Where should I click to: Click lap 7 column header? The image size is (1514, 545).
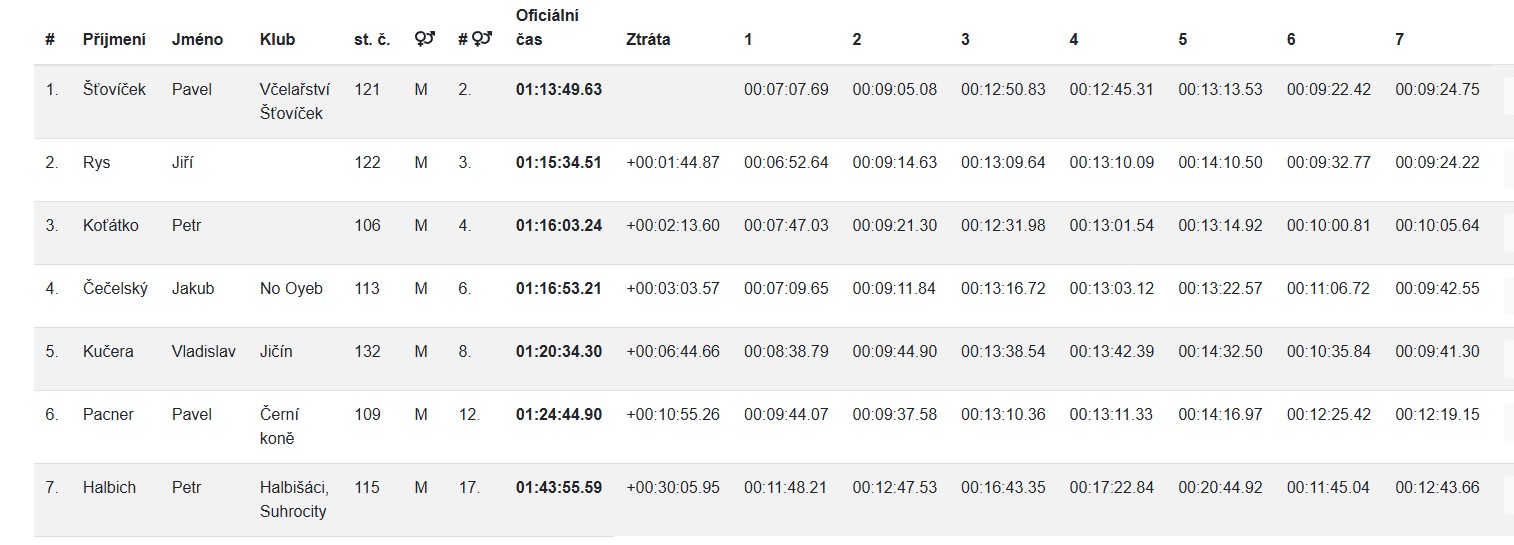[1399, 40]
